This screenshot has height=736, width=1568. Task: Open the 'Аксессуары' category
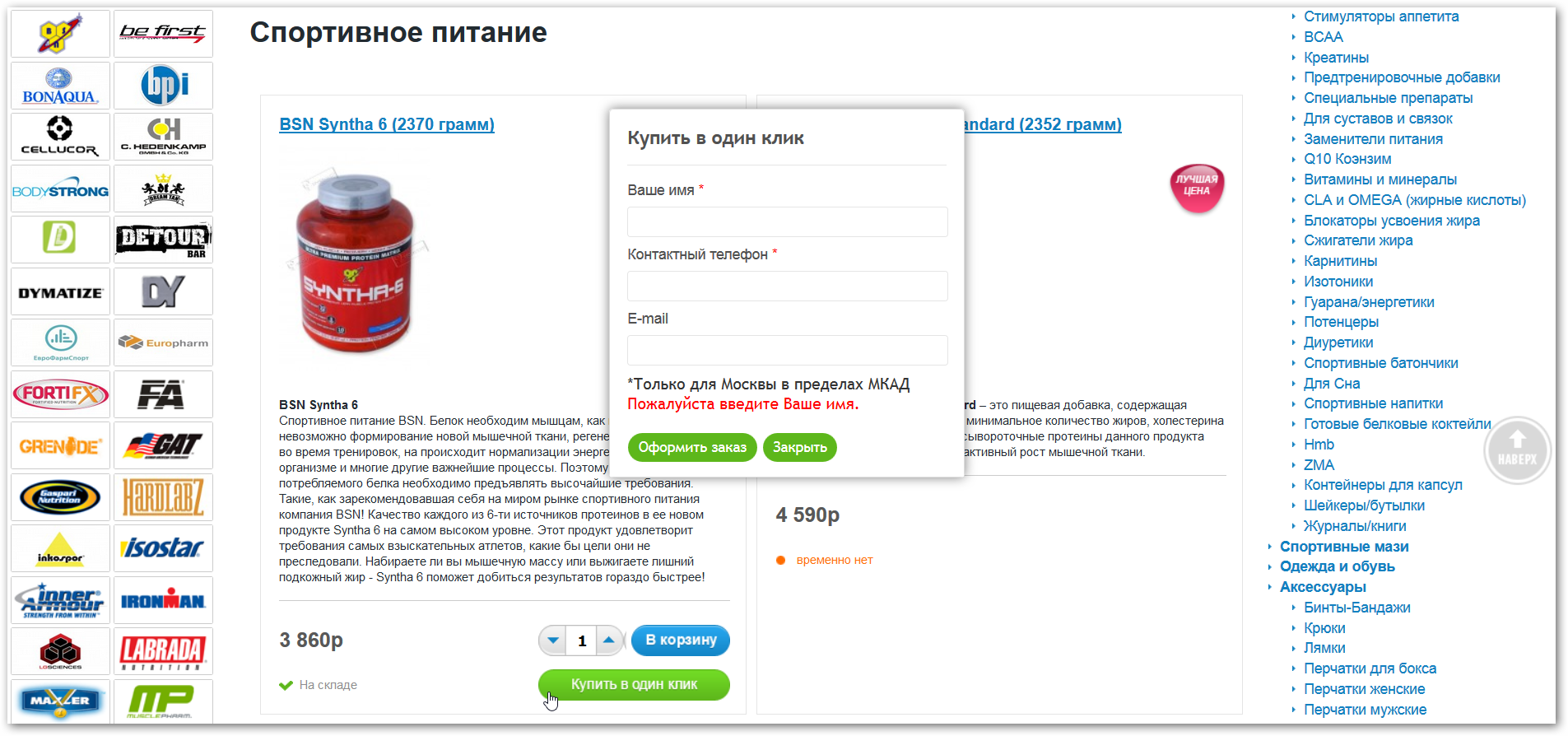coord(1323,587)
